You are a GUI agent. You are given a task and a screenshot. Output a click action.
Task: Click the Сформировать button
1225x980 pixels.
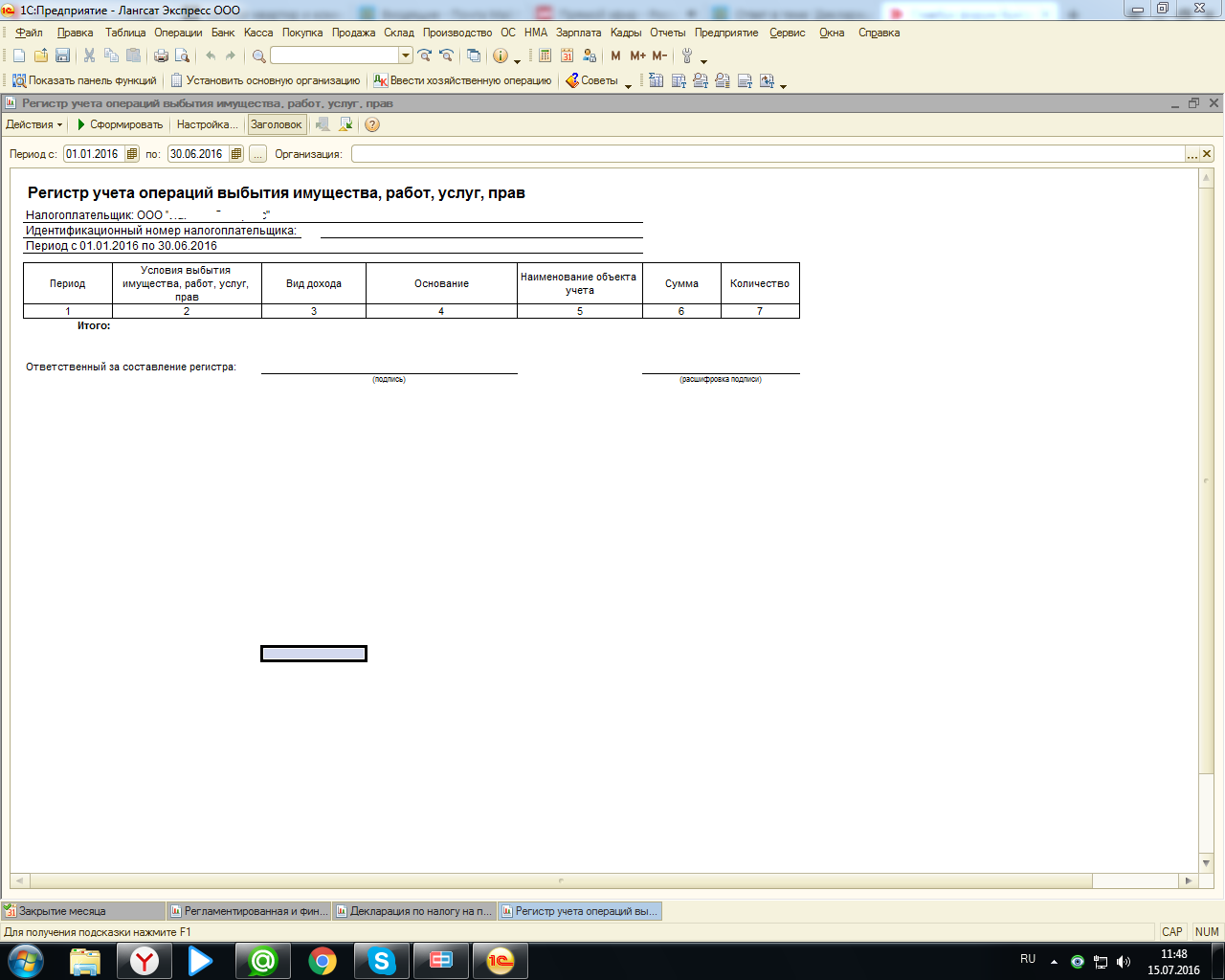coord(120,124)
